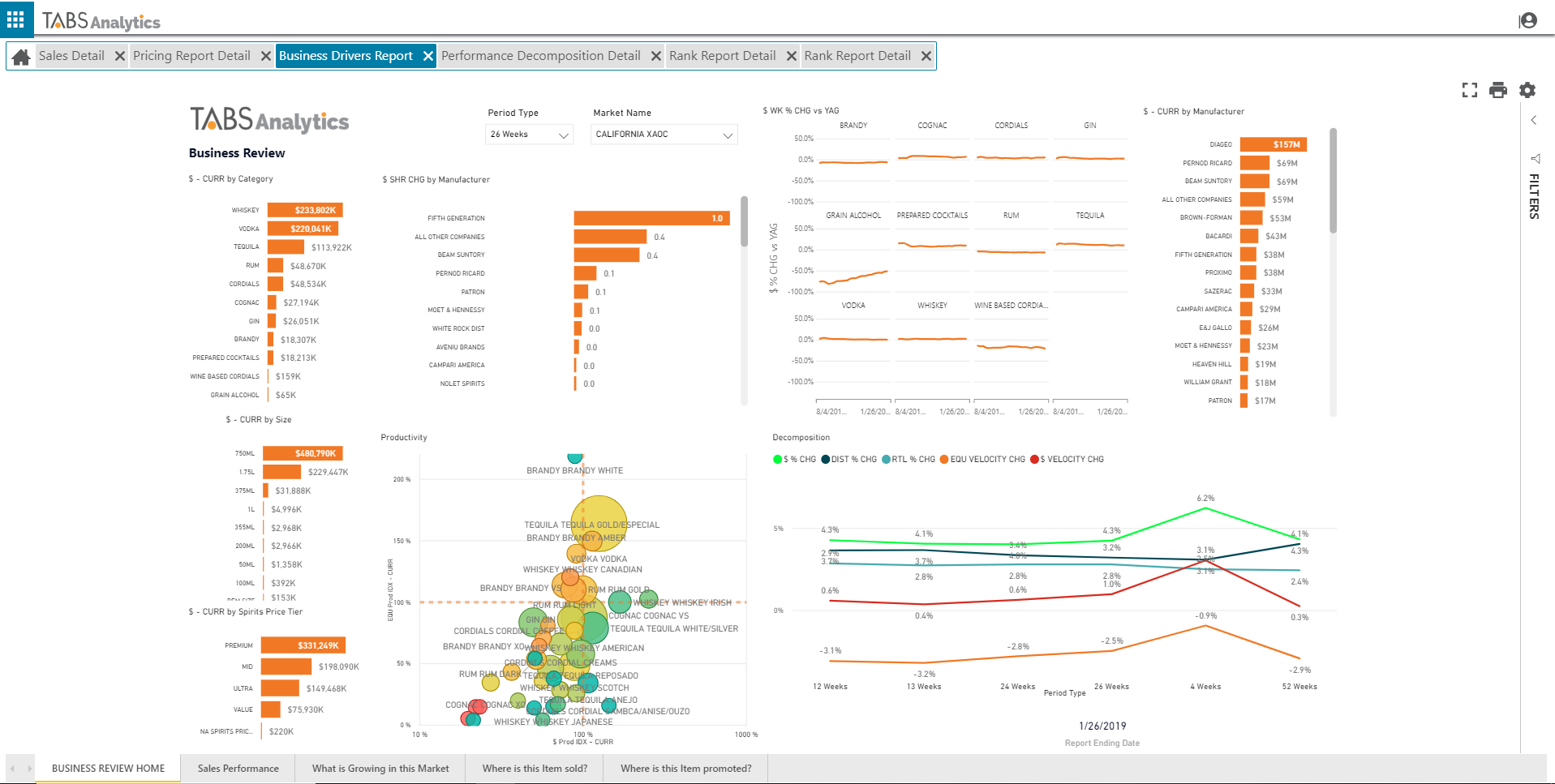This screenshot has width=1555, height=784.
Task: Switch to Sales Detail tab
Action: tap(71, 56)
